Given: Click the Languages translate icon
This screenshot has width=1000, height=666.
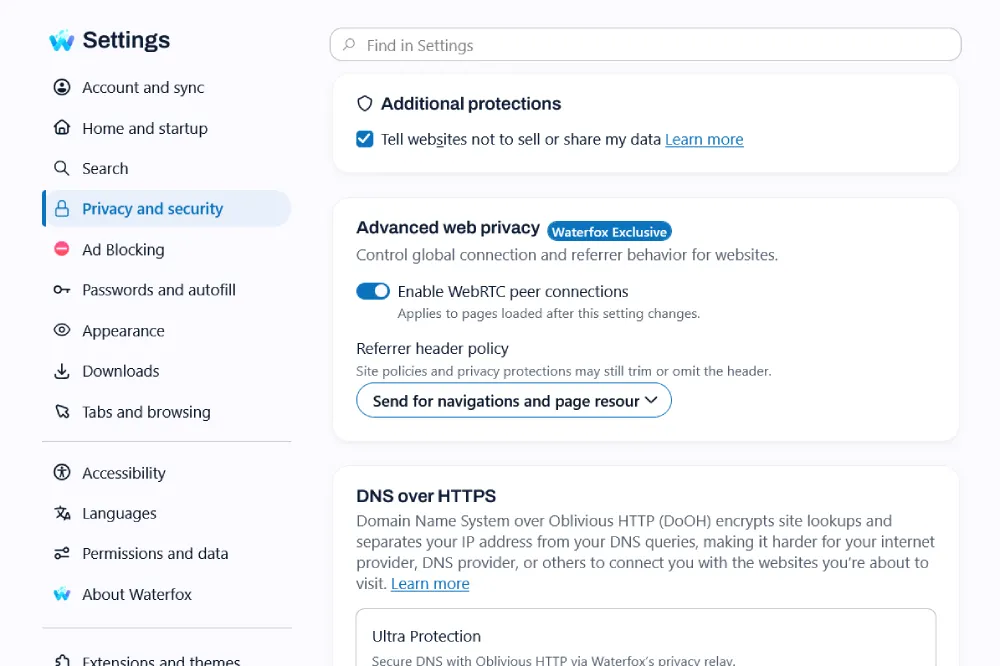Looking at the screenshot, I should pyautogui.click(x=62, y=513).
